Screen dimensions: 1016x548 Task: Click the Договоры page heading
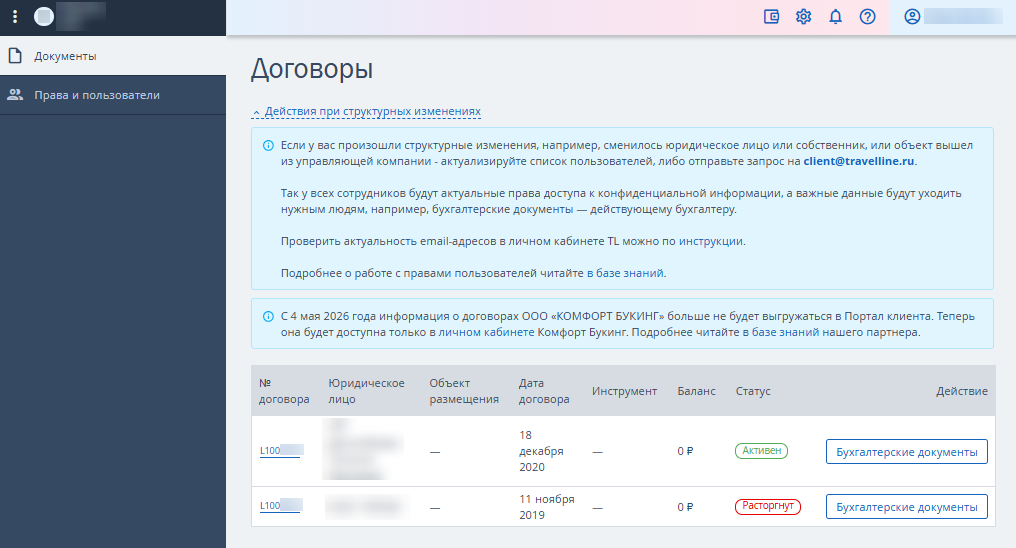[312, 69]
